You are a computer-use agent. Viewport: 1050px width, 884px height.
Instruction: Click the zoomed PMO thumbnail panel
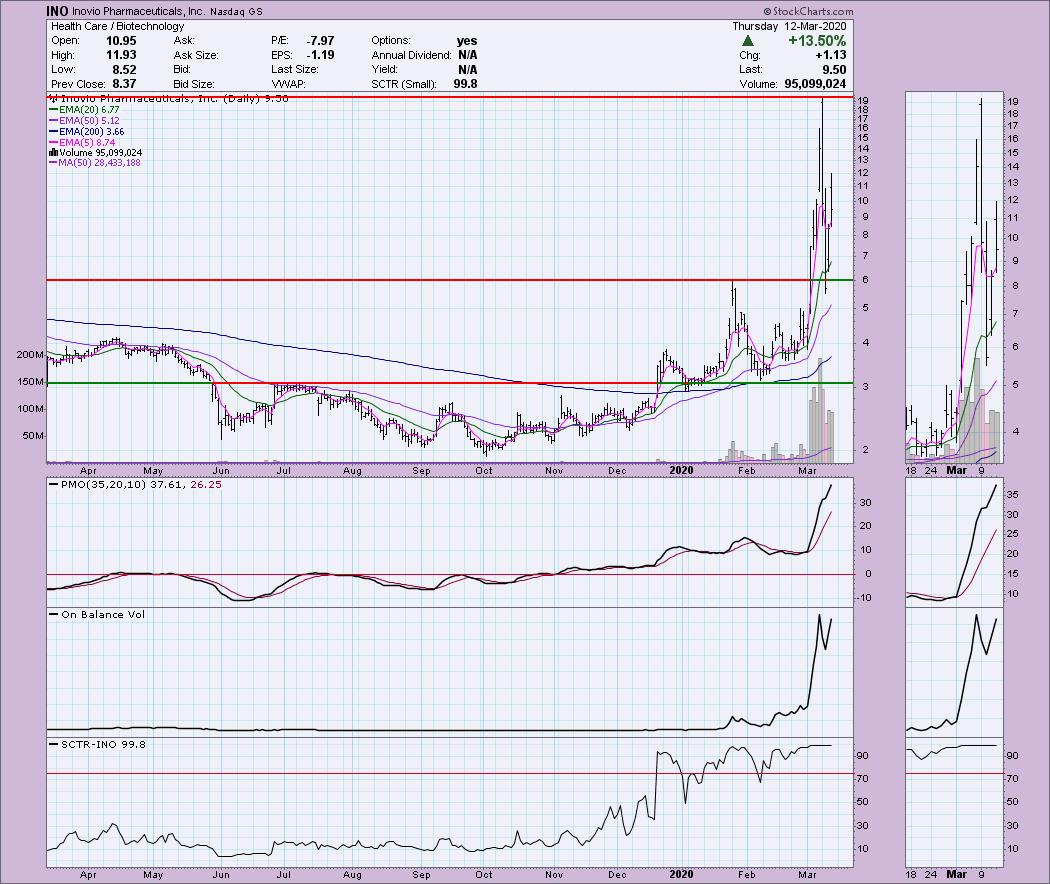click(x=954, y=542)
